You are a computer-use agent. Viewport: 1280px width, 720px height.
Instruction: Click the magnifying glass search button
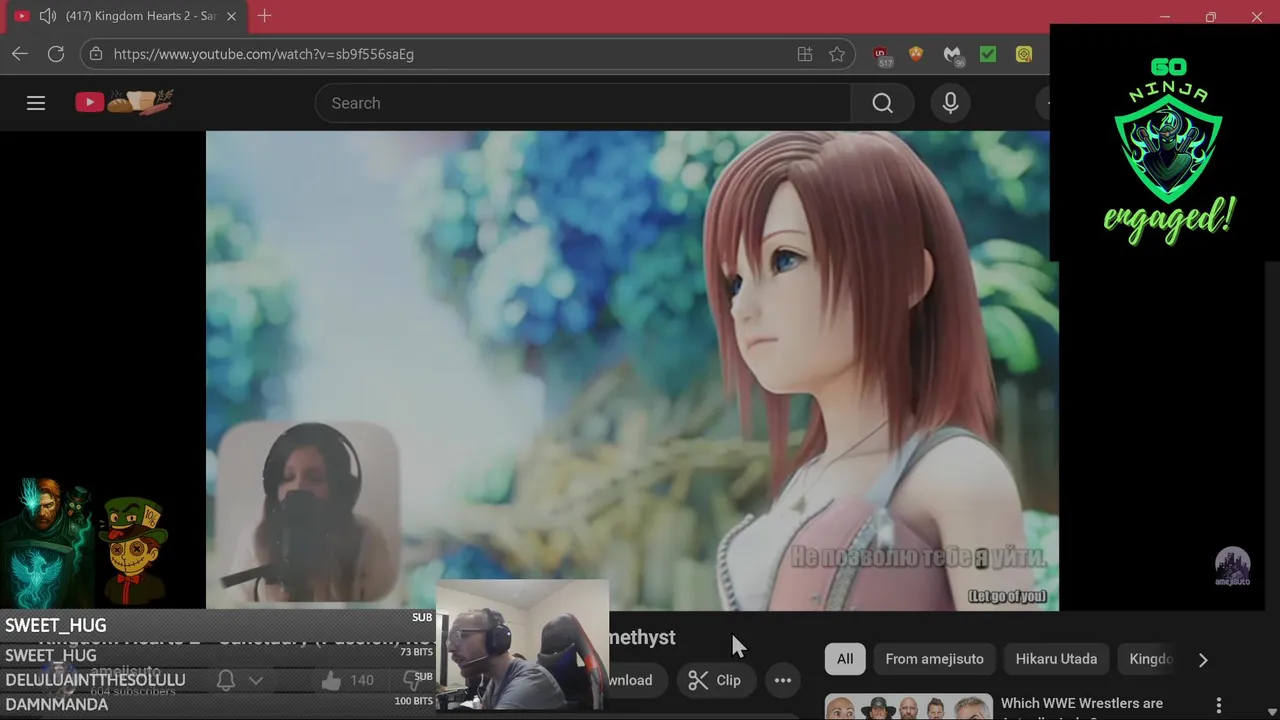[882, 103]
